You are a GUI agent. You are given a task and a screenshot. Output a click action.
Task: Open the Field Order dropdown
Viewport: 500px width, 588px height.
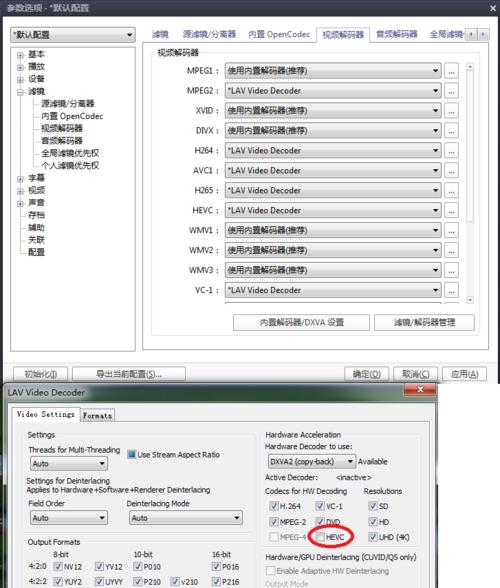click(69, 518)
